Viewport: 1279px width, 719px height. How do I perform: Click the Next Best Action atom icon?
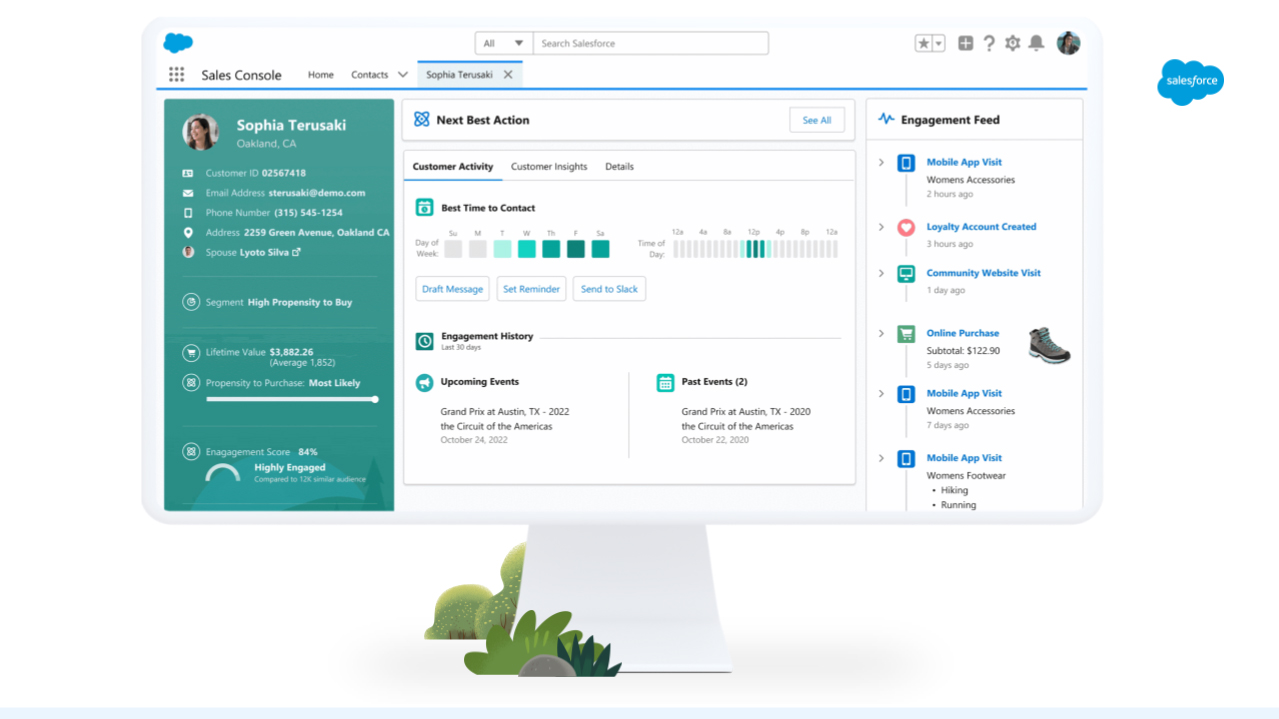click(422, 120)
